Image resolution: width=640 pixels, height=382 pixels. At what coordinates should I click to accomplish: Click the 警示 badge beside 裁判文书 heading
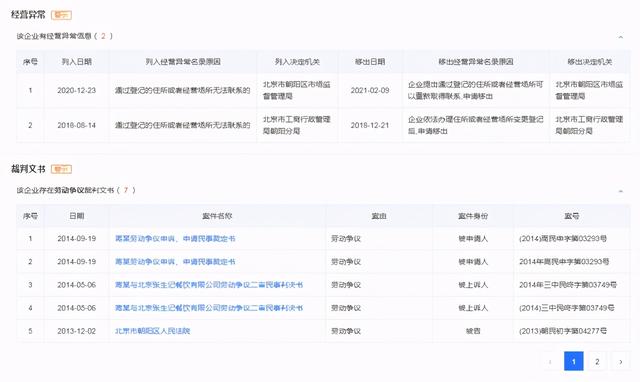pyautogui.click(x=61, y=169)
